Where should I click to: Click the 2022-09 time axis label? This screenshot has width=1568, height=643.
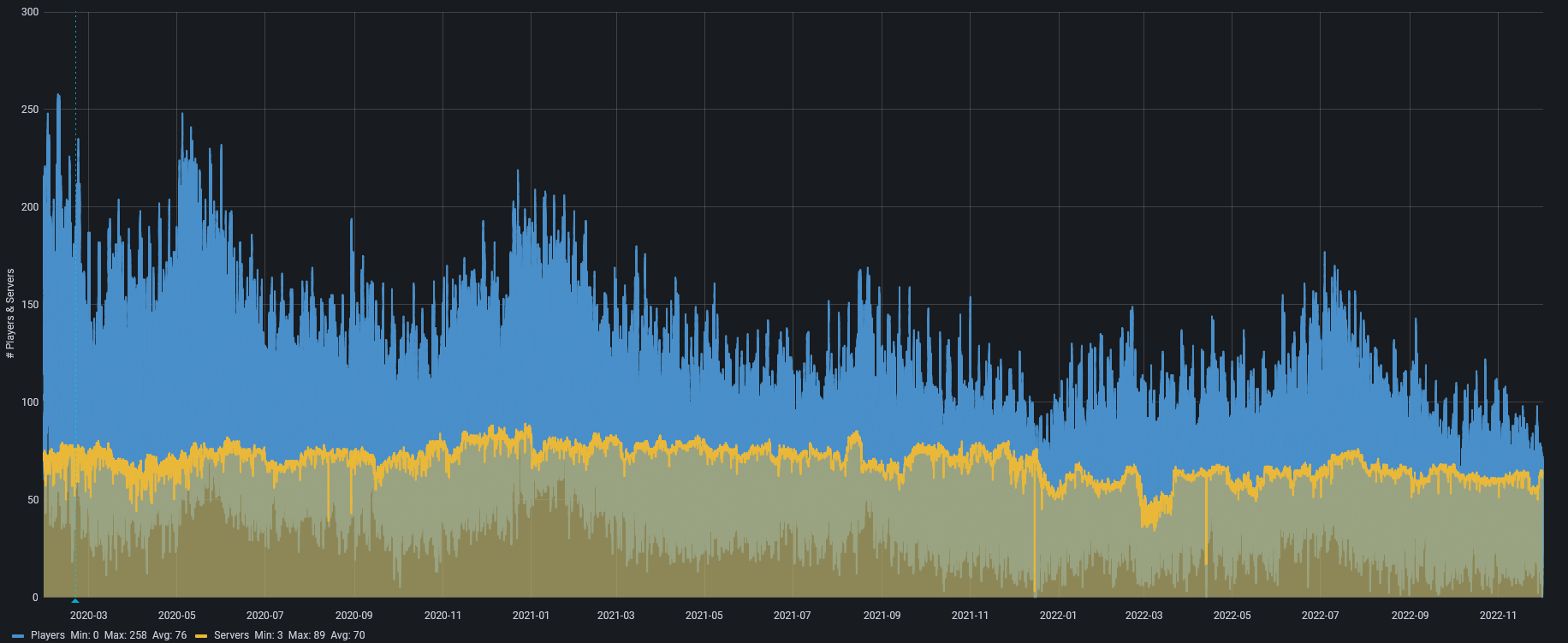pyautogui.click(x=1411, y=616)
